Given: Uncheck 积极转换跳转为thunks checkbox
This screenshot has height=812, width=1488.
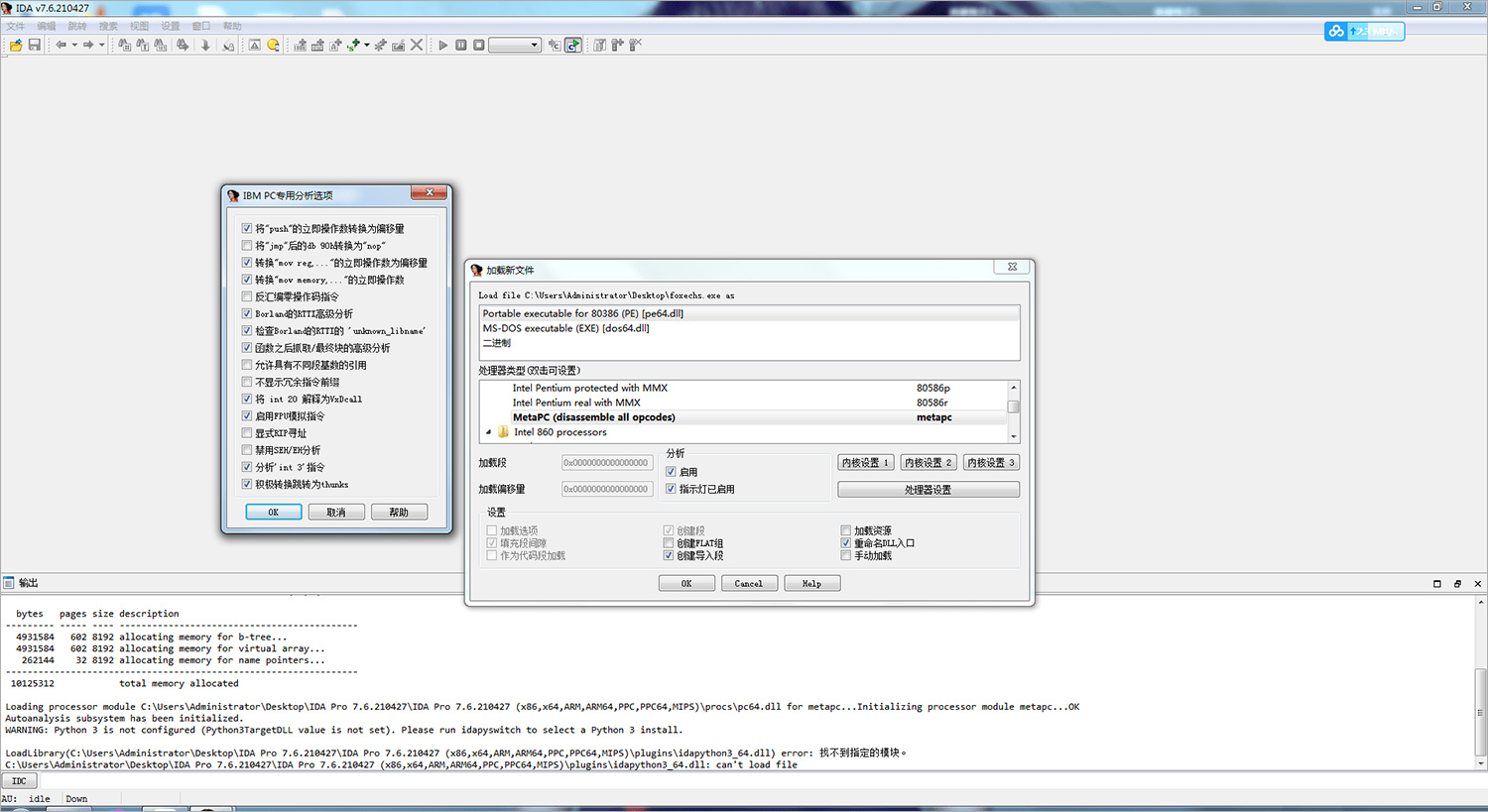Looking at the screenshot, I should tap(247, 484).
